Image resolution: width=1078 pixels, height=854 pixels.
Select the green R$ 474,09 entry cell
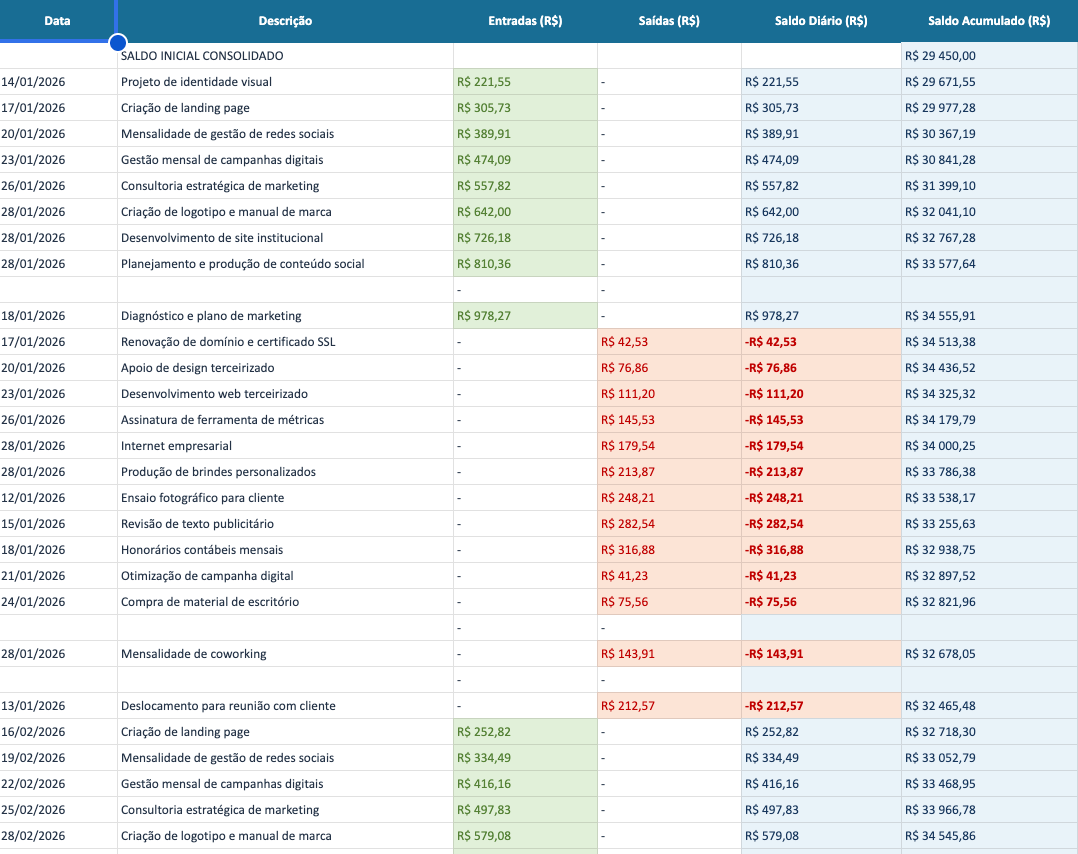525,160
